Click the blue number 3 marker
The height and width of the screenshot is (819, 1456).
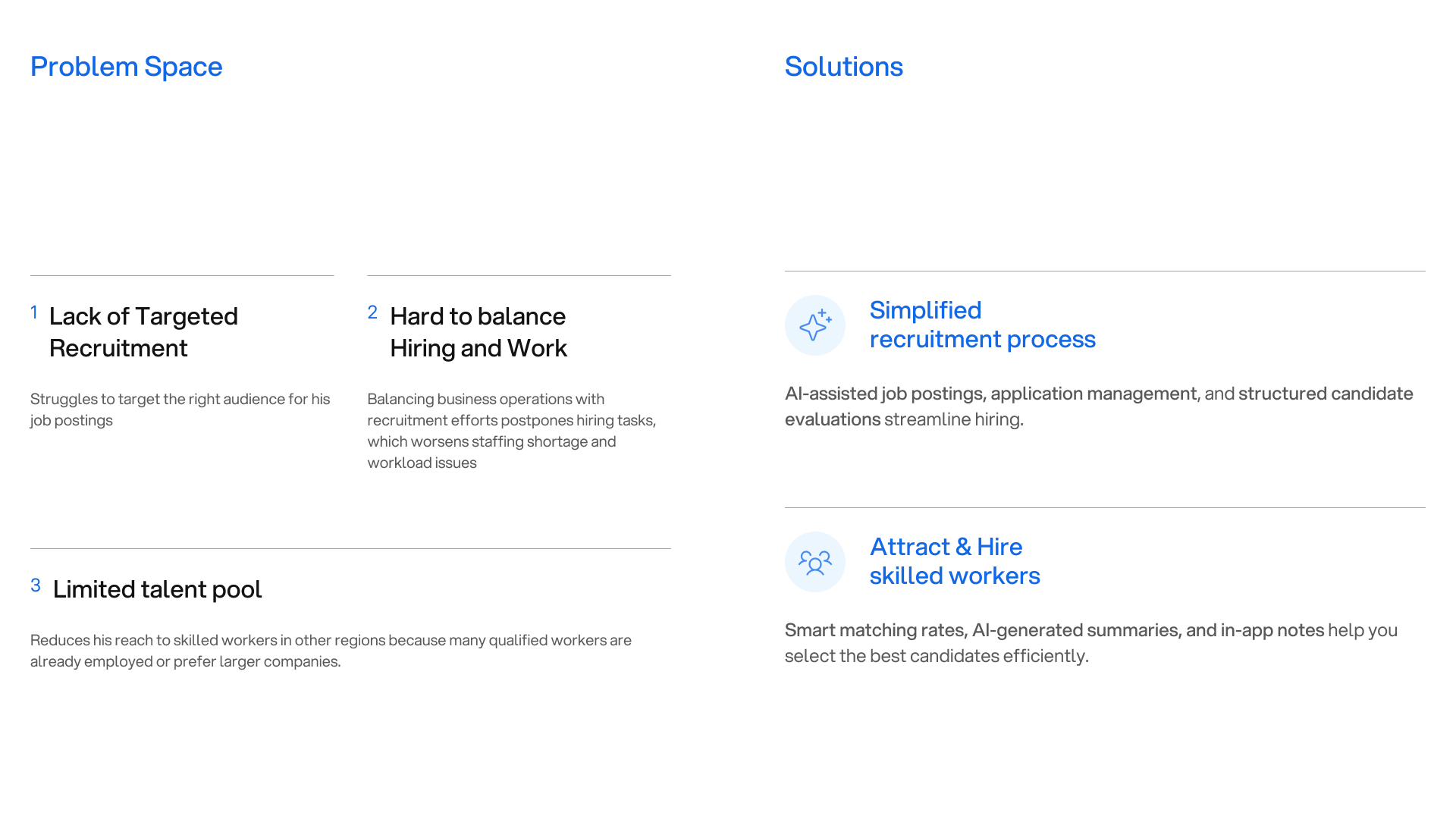click(x=36, y=585)
